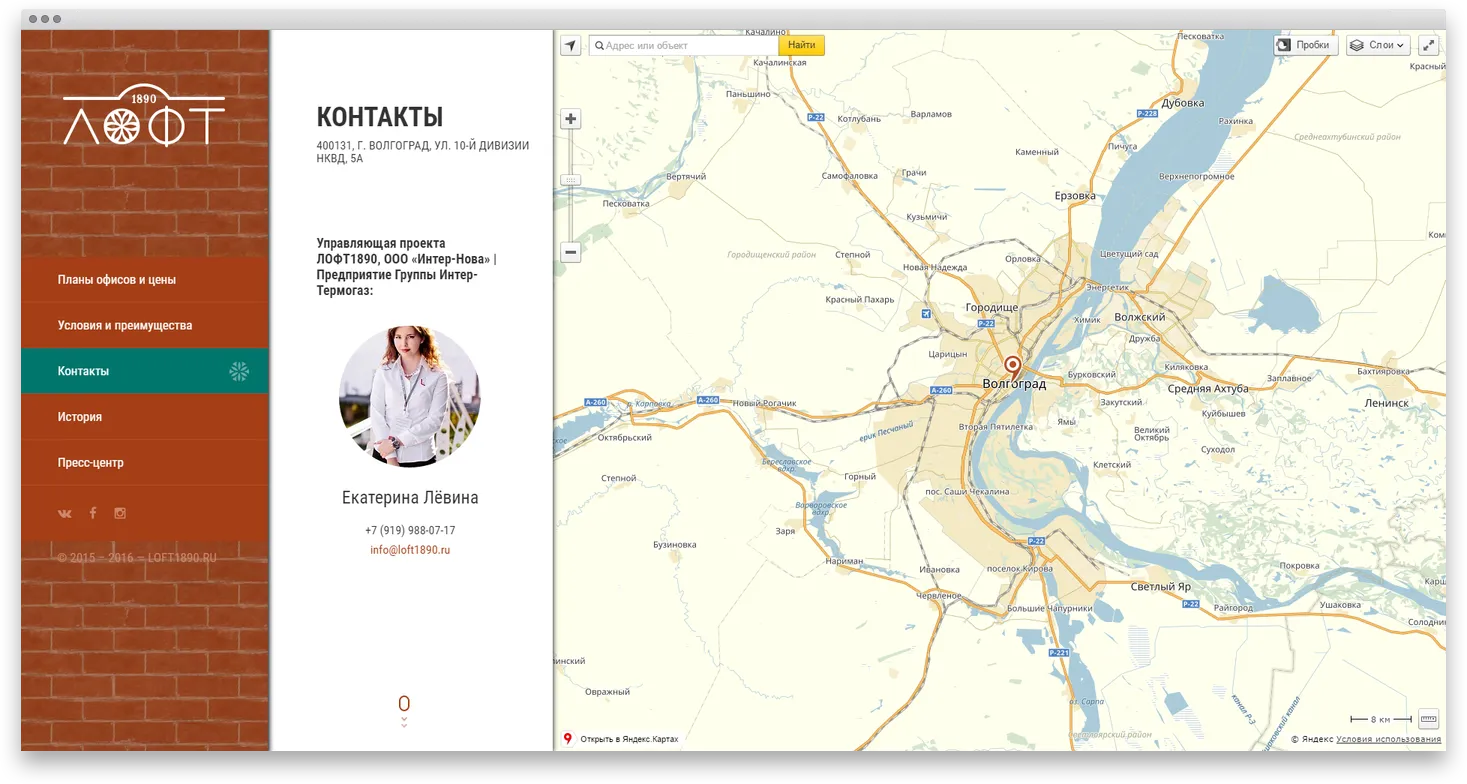Open Условия использования link
This screenshot has width=1467, height=784.
coord(1389,739)
